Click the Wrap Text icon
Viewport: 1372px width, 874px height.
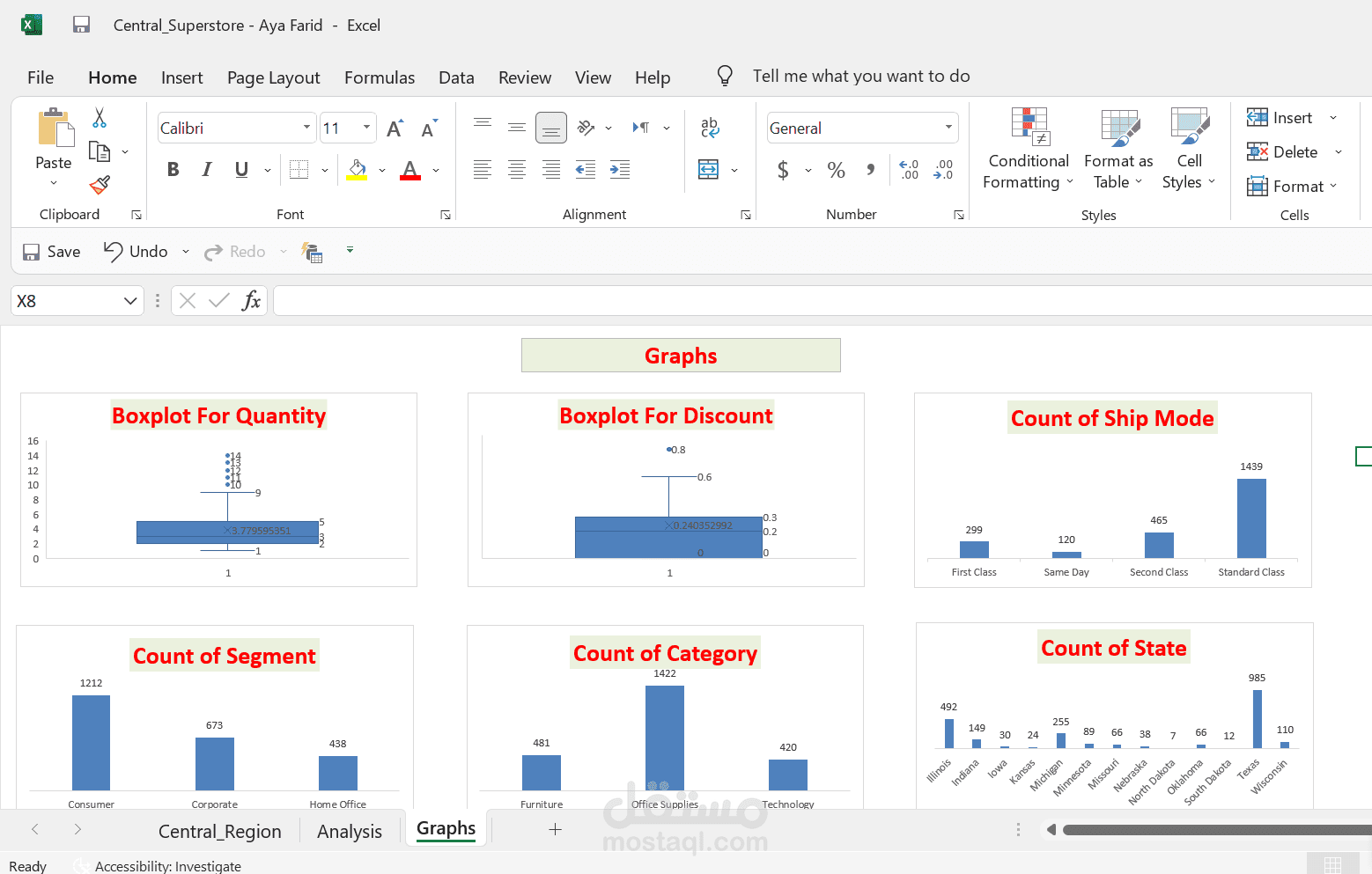tap(710, 129)
